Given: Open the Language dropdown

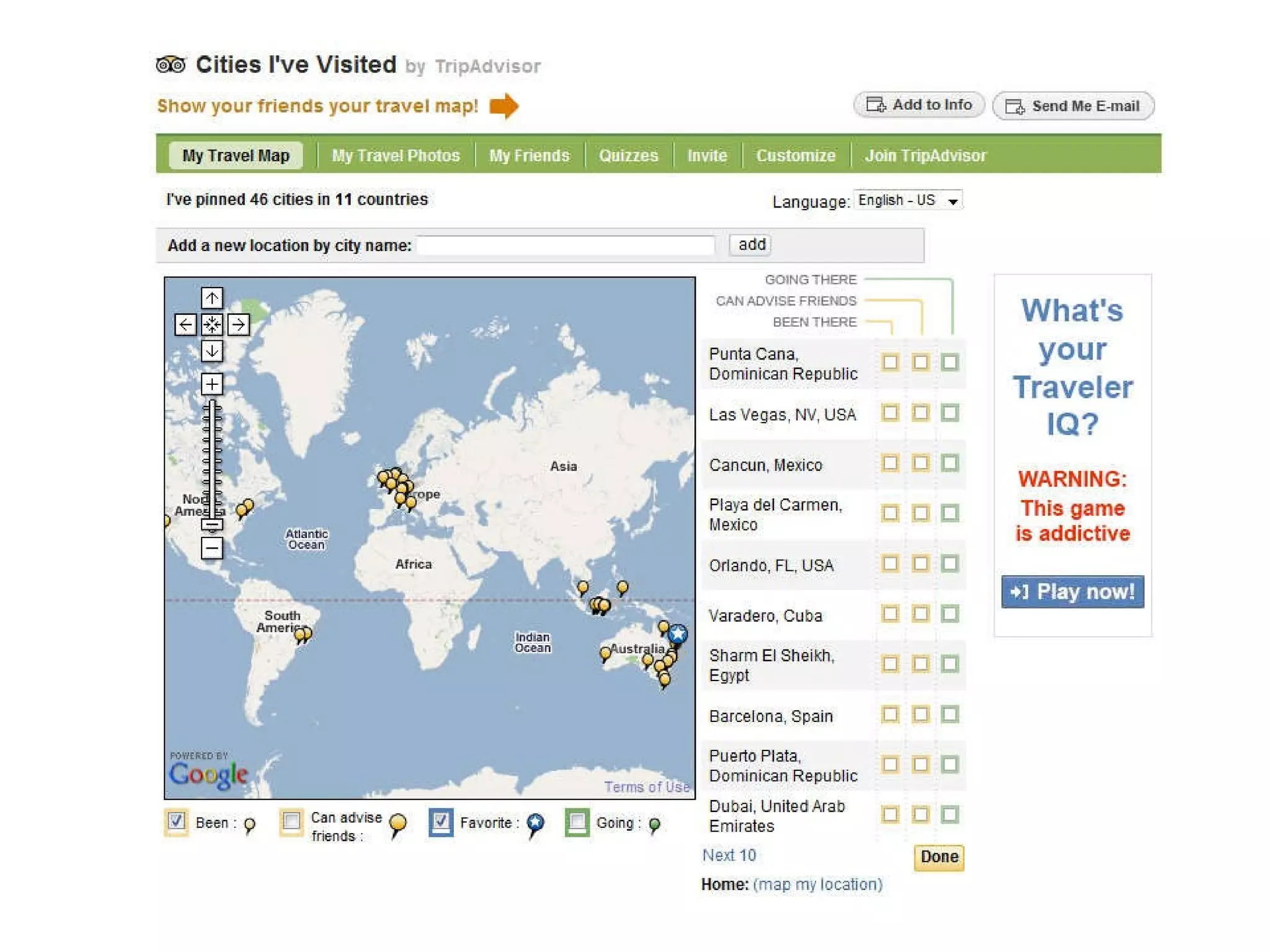Looking at the screenshot, I should [908, 200].
